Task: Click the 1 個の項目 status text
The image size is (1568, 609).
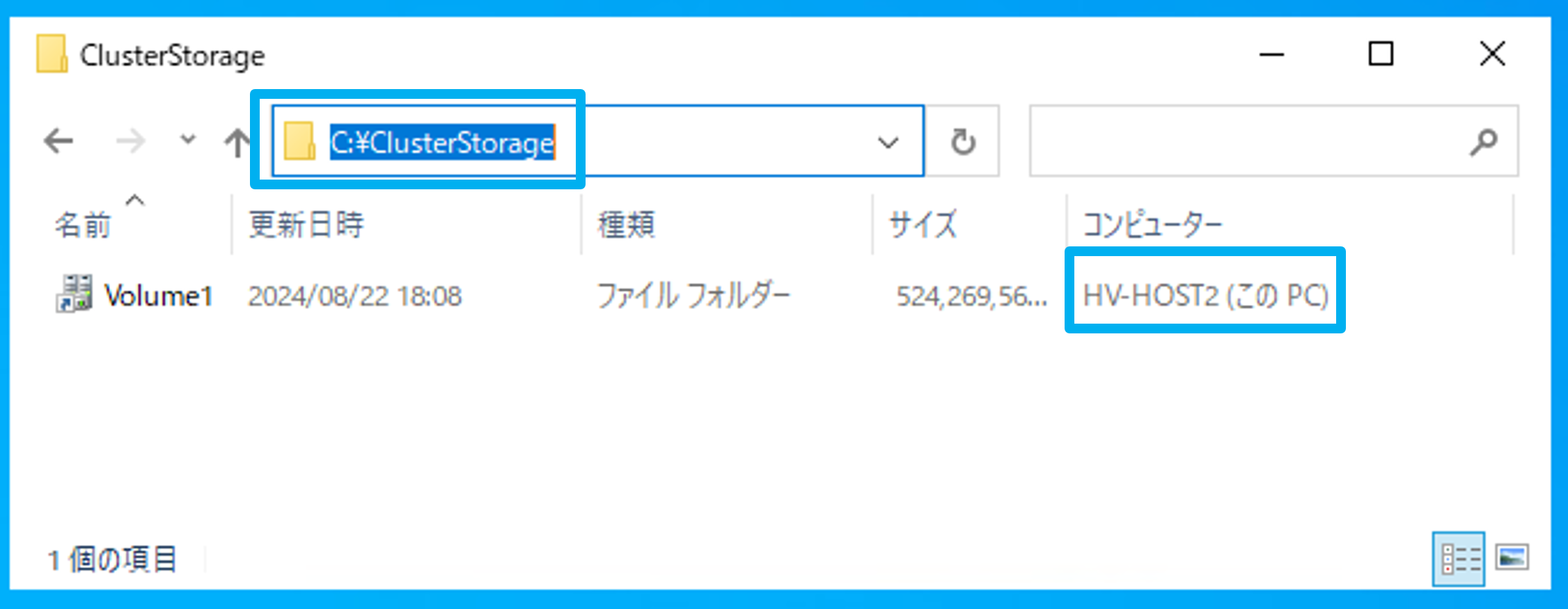Action: pos(111,560)
